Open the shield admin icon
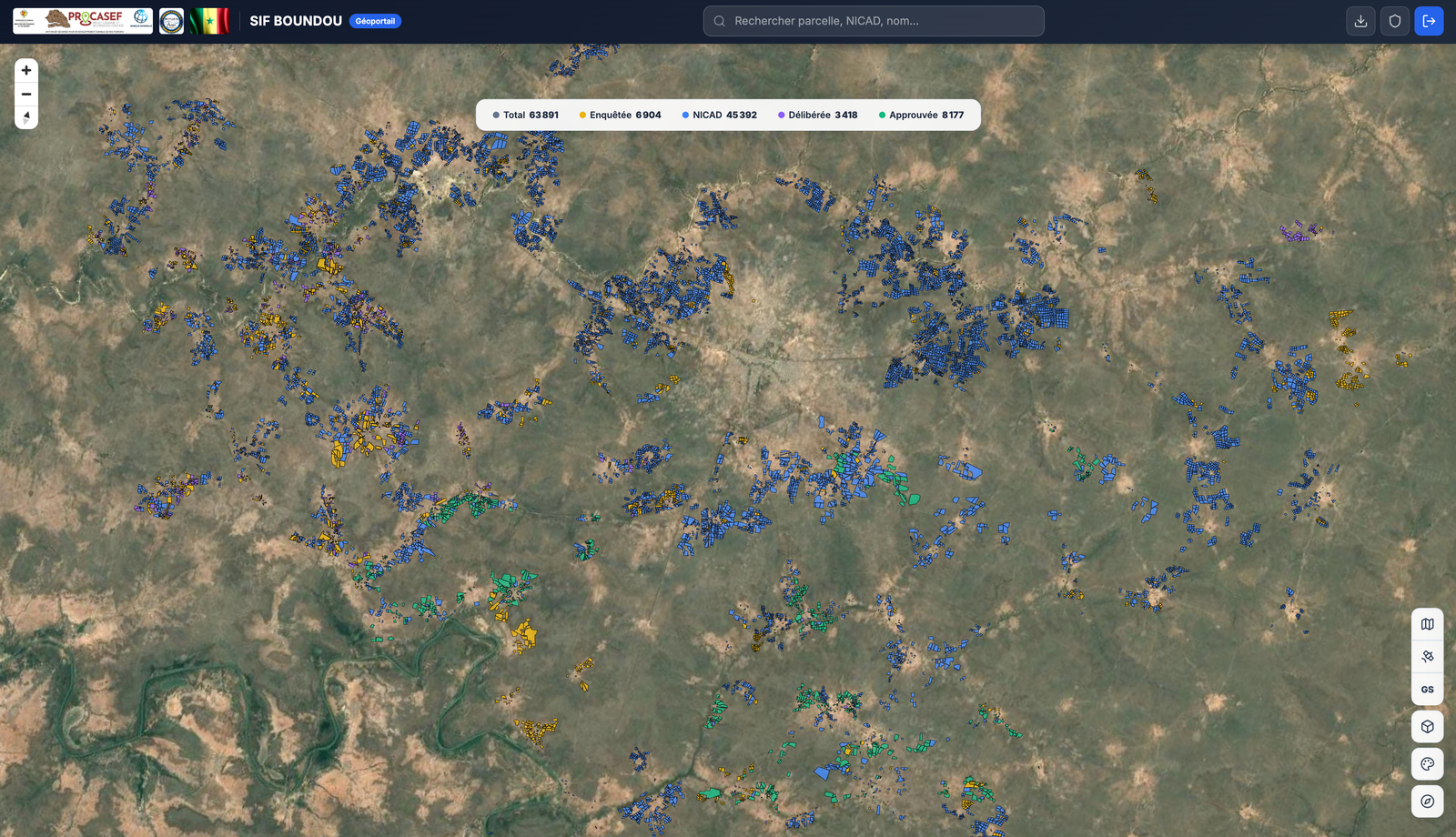The width and height of the screenshot is (1456, 837). coord(1394,21)
